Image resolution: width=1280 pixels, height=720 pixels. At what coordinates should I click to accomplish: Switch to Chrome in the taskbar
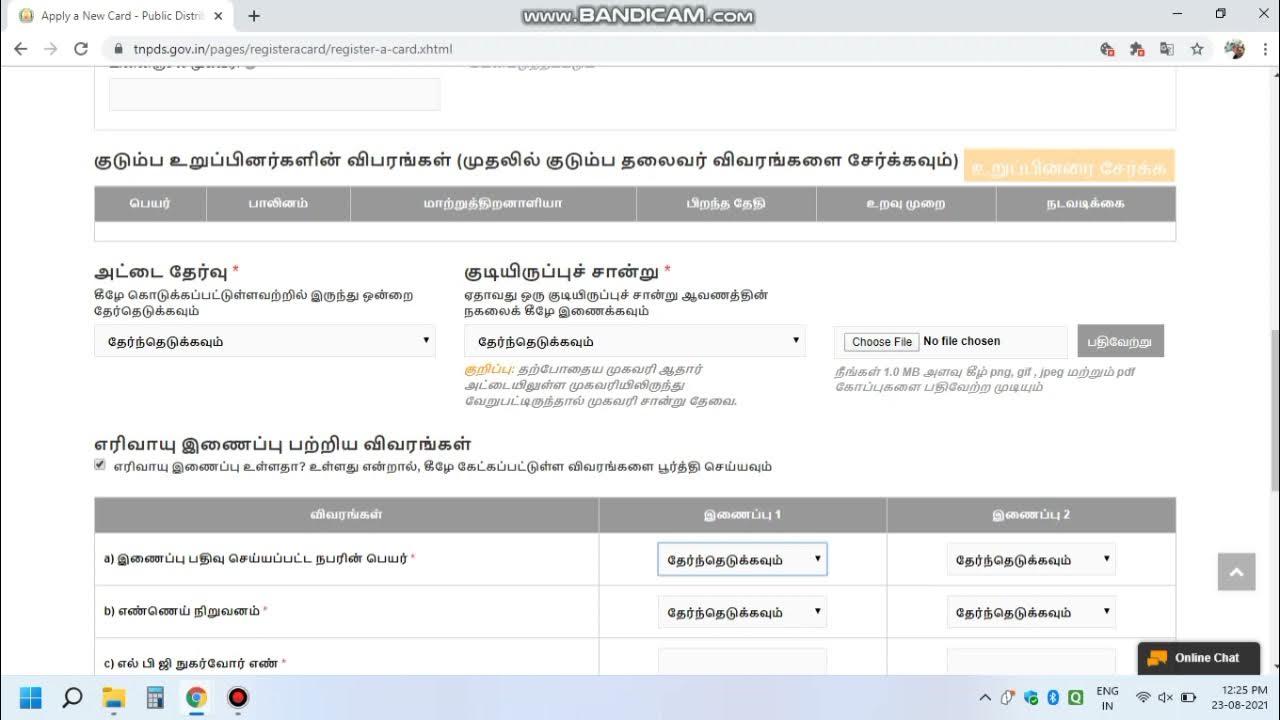[x=196, y=697]
